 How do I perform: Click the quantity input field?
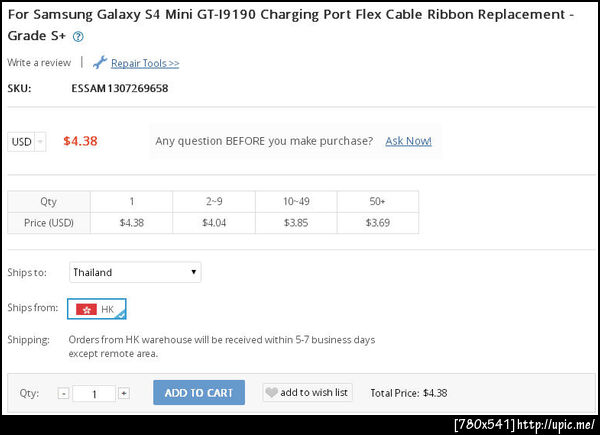(x=94, y=394)
